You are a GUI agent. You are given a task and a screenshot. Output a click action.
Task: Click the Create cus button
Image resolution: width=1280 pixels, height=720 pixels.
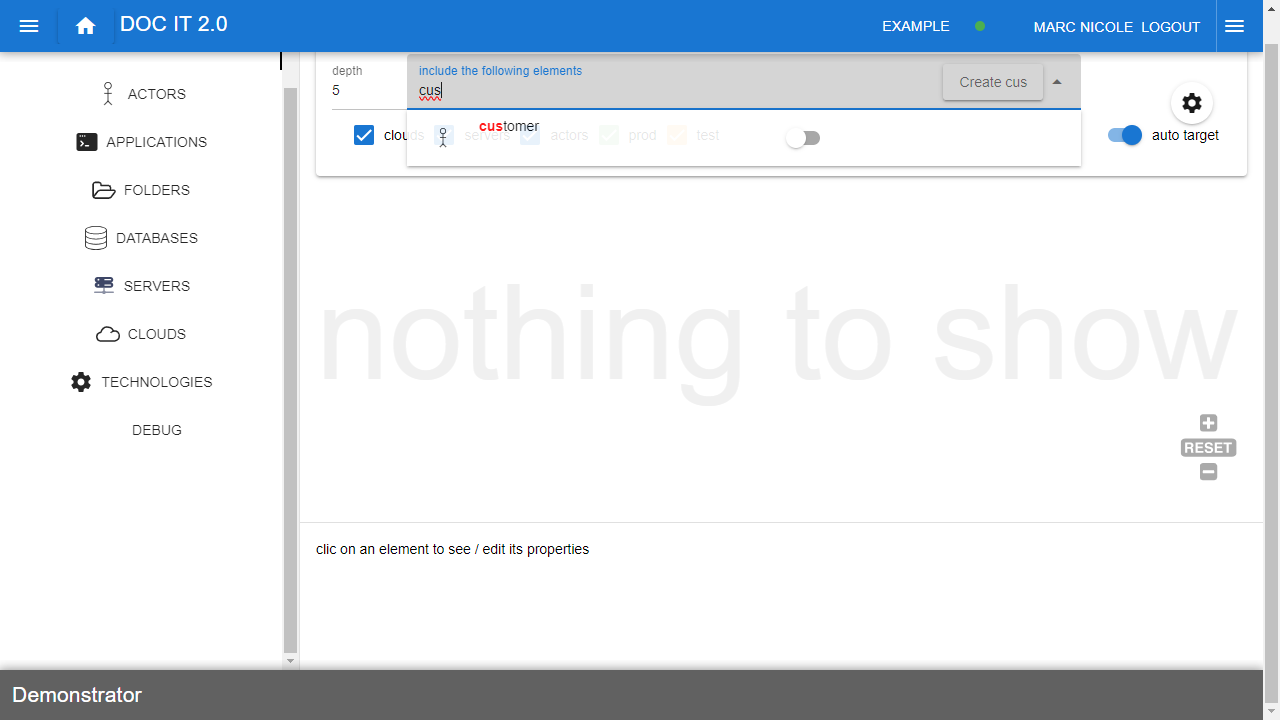coord(992,82)
